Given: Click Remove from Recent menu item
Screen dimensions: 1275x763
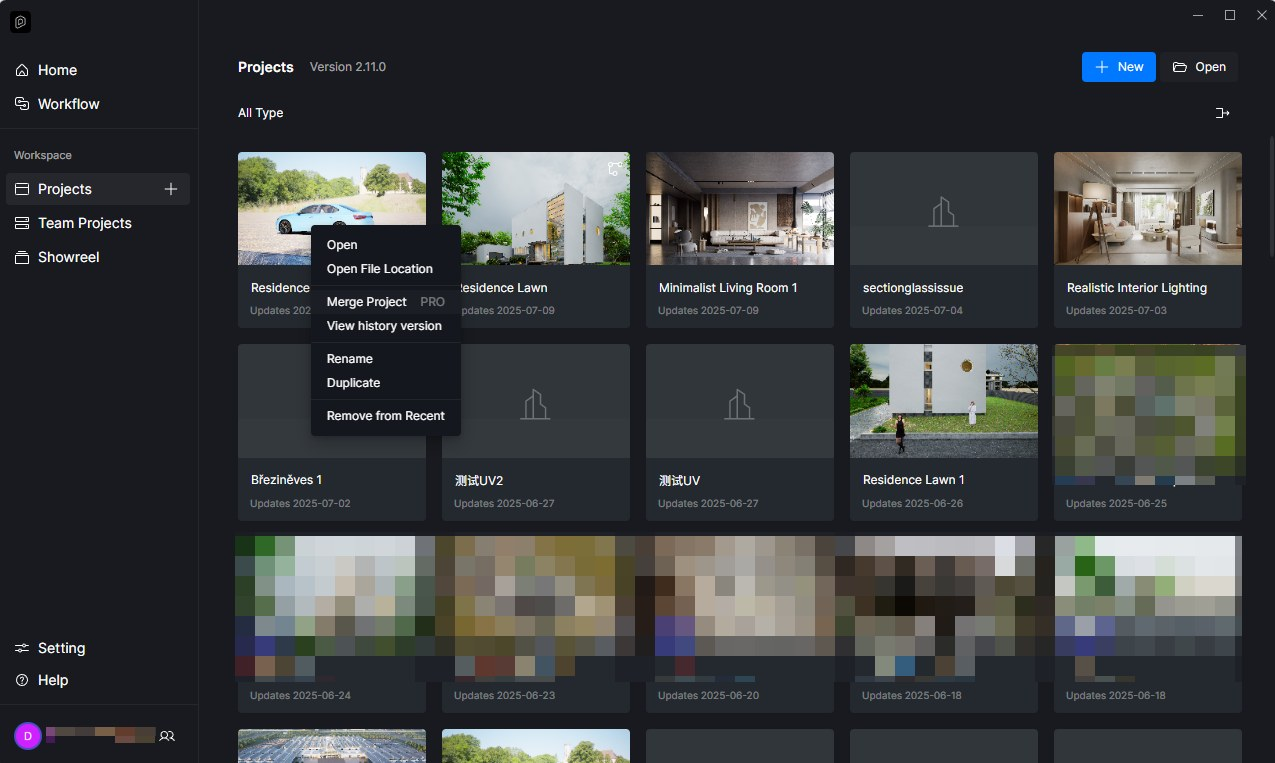Looking at the screenshot, I should [386, 416].
